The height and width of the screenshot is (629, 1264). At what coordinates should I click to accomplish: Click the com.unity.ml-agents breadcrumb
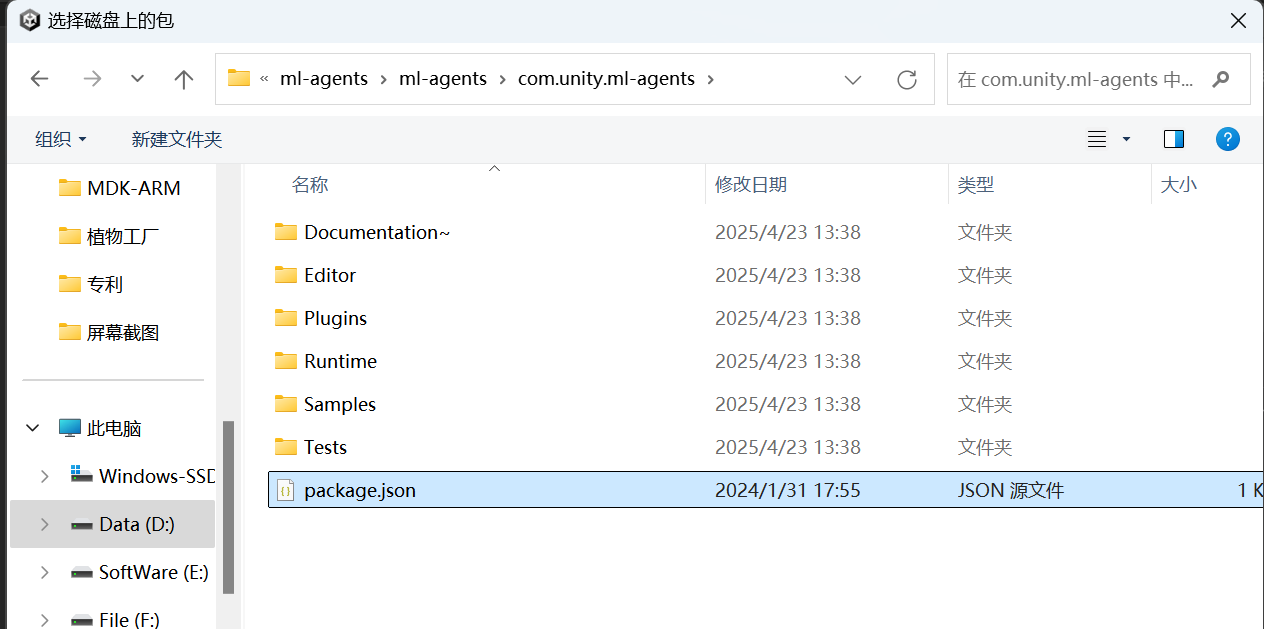(606, 79)
